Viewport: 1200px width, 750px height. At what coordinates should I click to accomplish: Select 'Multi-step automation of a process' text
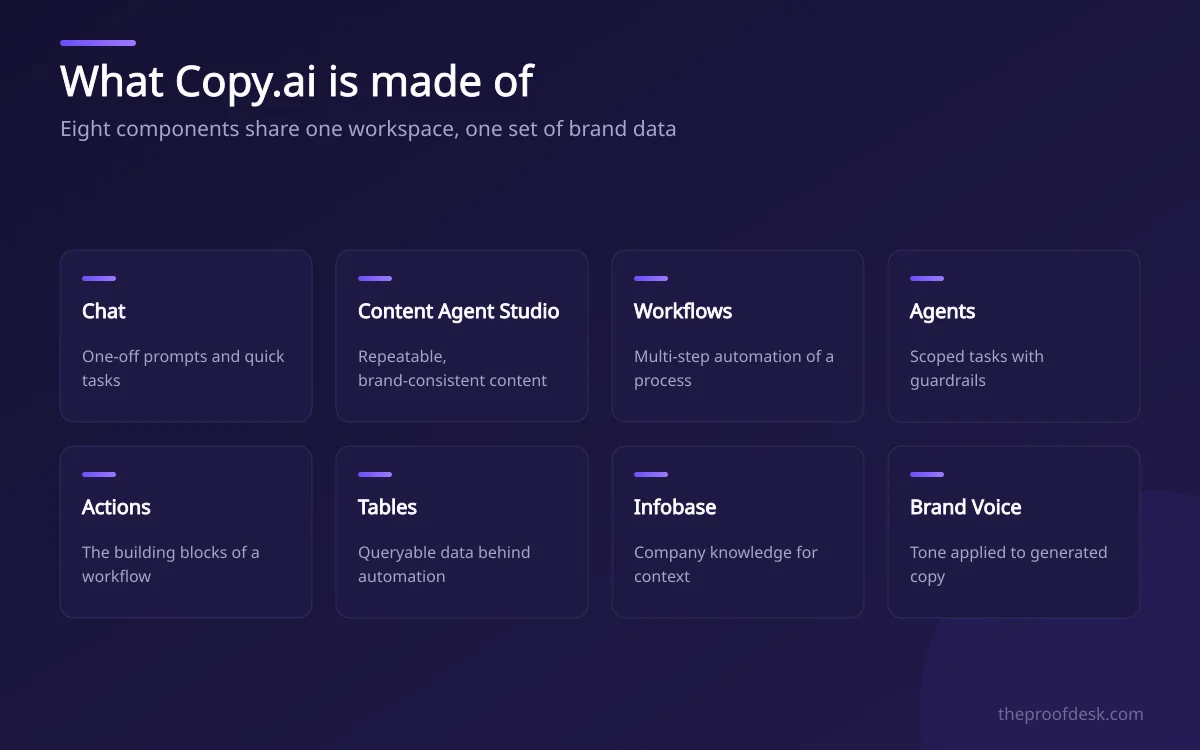click(734, 368)
